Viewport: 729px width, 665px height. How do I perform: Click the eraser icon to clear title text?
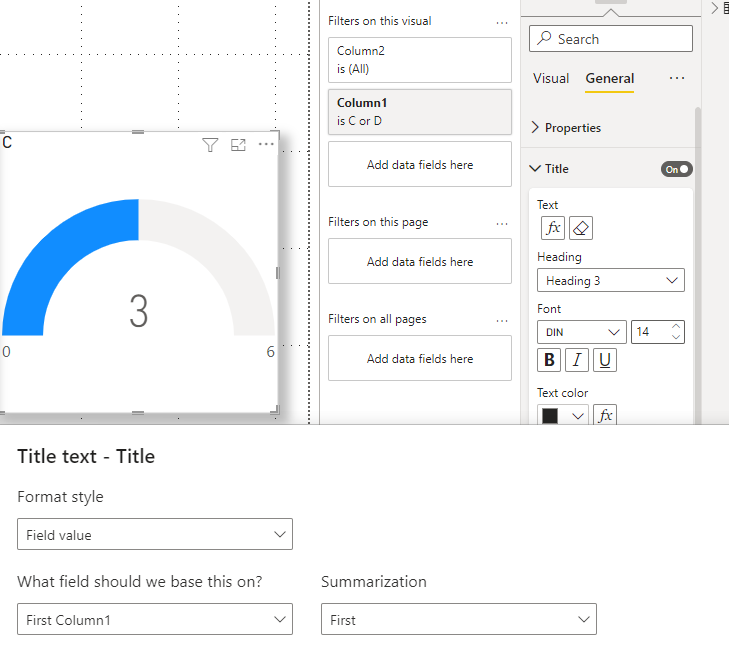click(581, 228)
